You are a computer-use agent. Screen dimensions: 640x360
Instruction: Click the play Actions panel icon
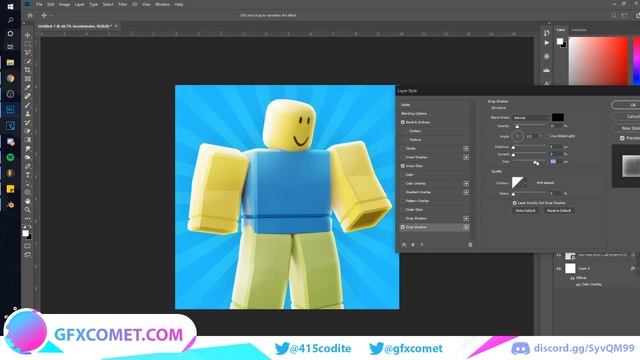point(547,43)
